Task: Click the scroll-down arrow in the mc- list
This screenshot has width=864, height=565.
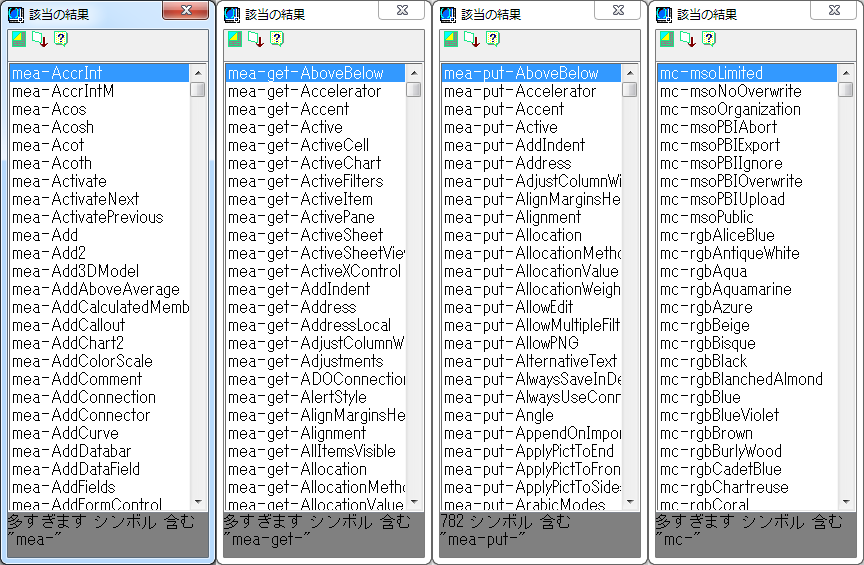Action: tap(846, 502)
